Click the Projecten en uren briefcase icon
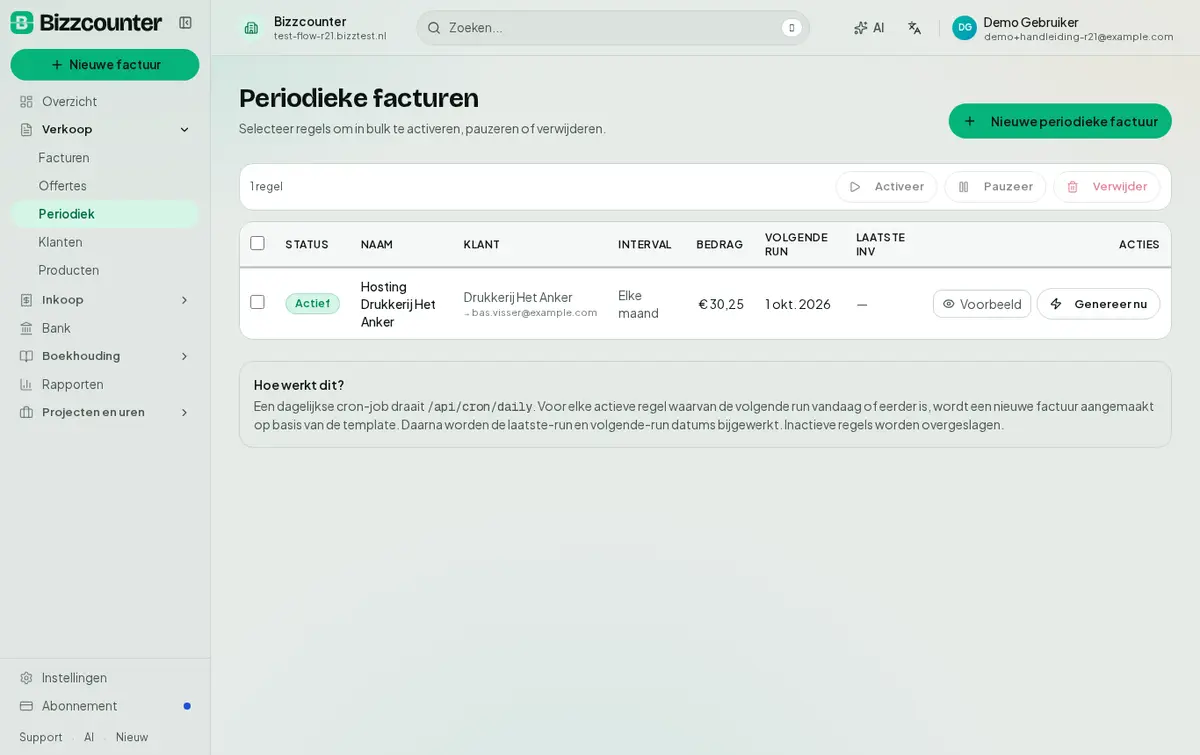The height and width of the screenshot is (755, 1200). click(27, 412)
